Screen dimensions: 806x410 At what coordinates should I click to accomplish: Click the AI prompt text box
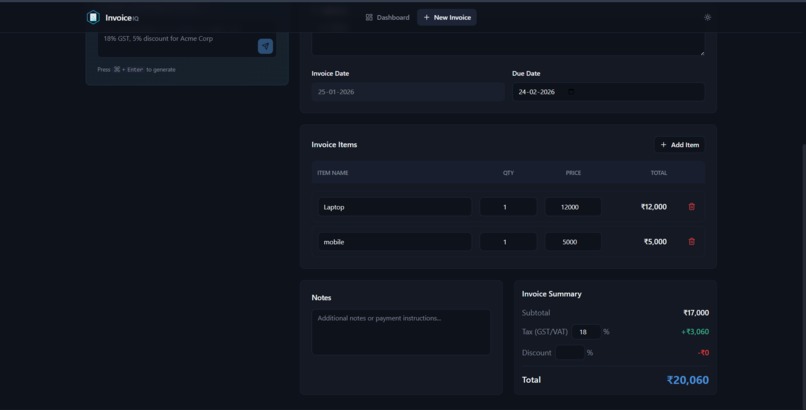[x=187, y=45]
